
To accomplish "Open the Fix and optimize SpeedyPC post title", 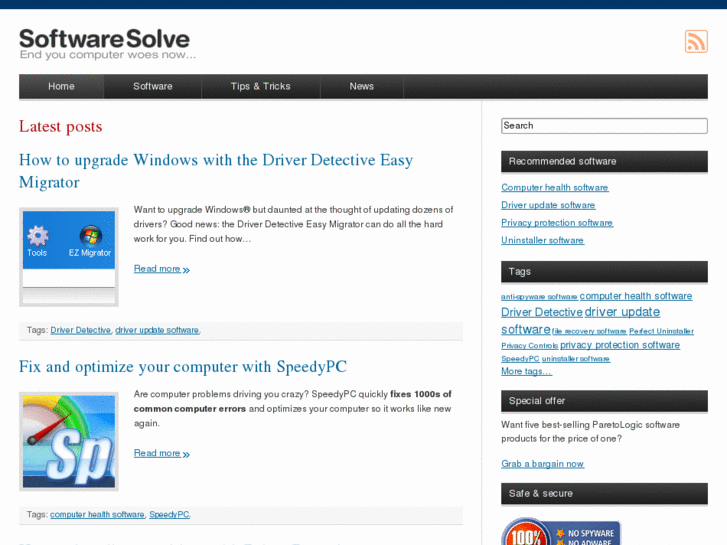I will point(183,366).
